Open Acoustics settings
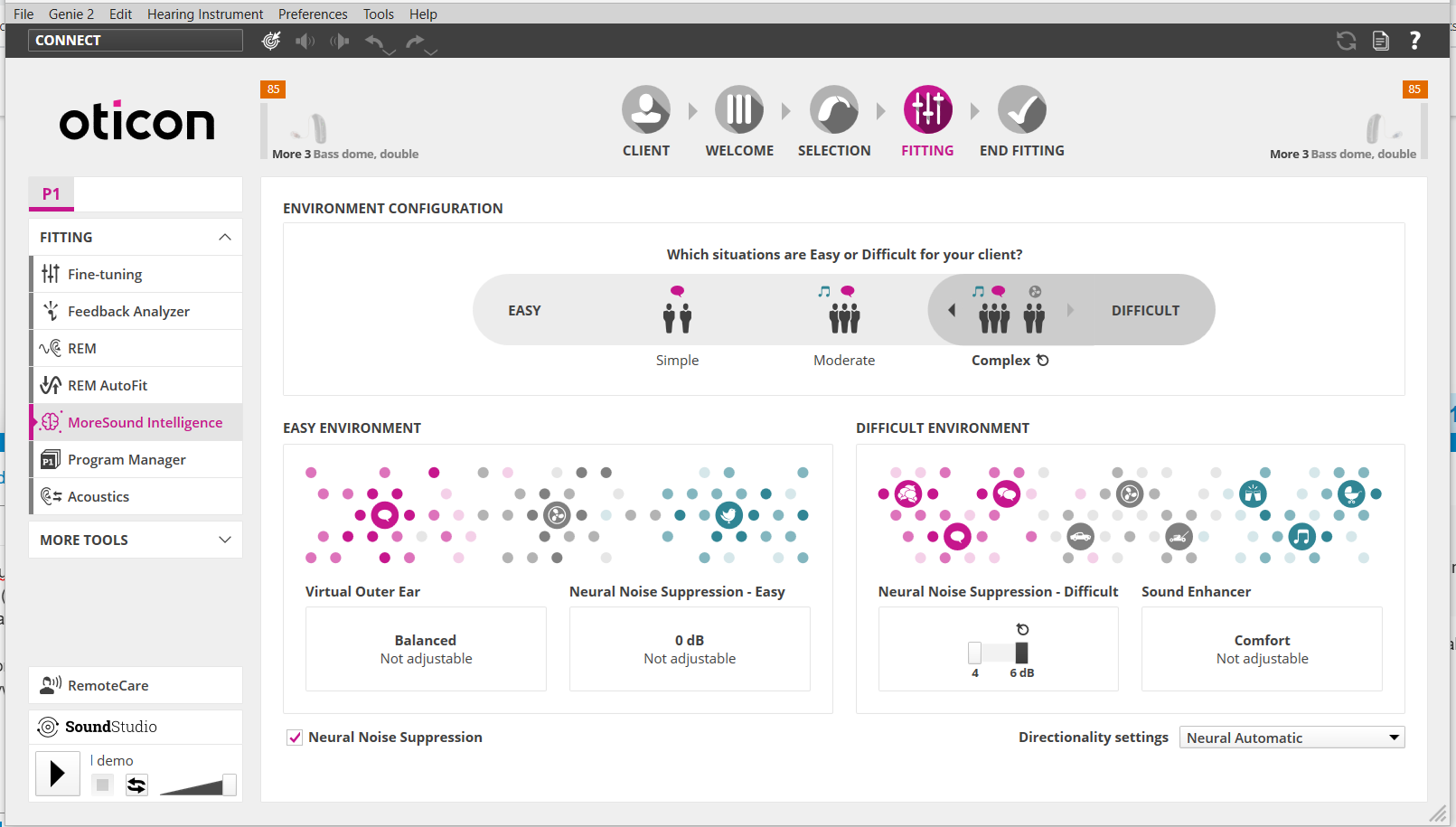The image size is (1456, 827). pos(136,496)
